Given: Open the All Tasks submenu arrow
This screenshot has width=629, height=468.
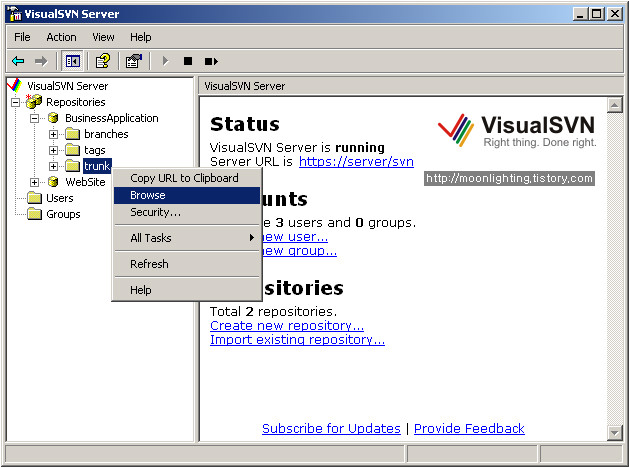Looking at the screenshot, I should pos(252,237).
